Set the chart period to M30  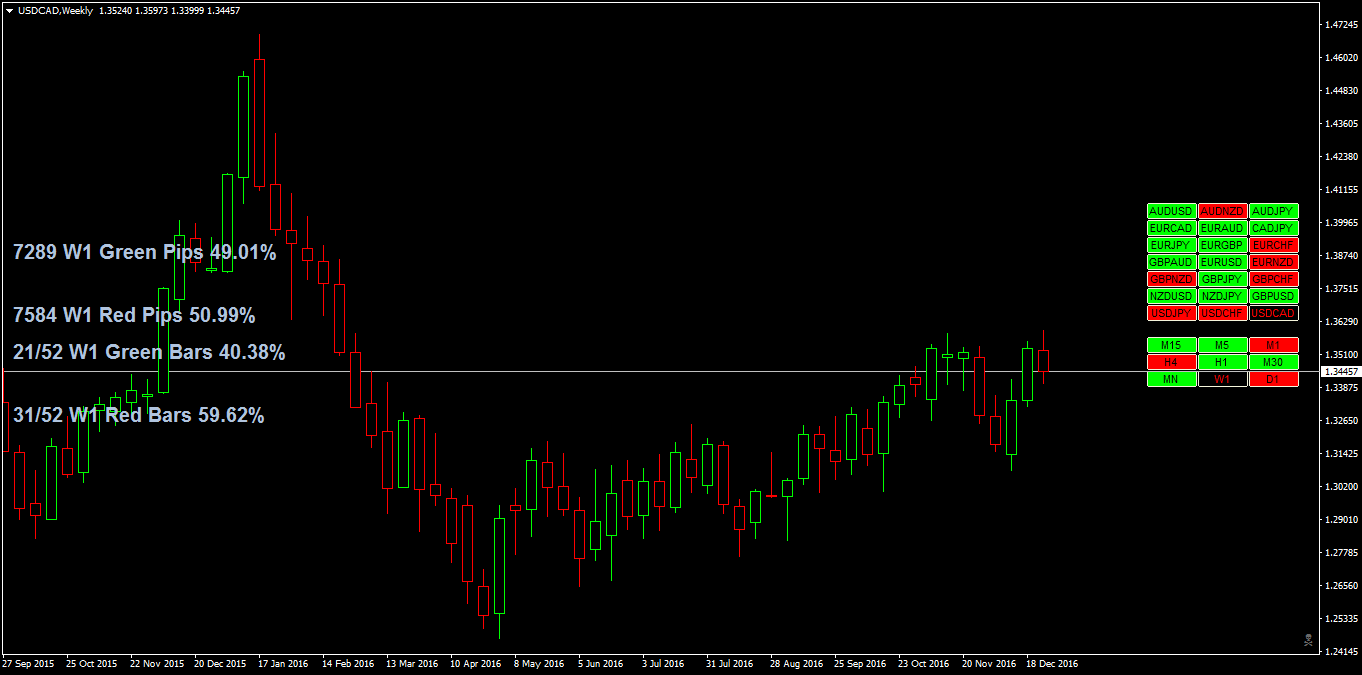point(1273,362)
